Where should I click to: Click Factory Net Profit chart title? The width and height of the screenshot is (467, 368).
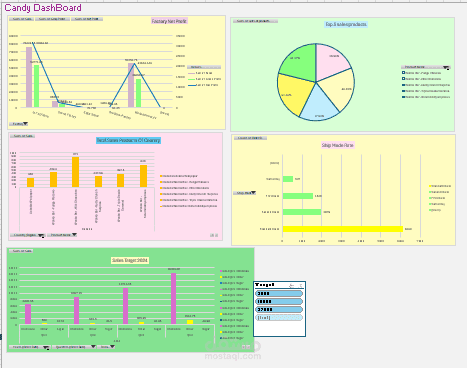pos(169,21)
